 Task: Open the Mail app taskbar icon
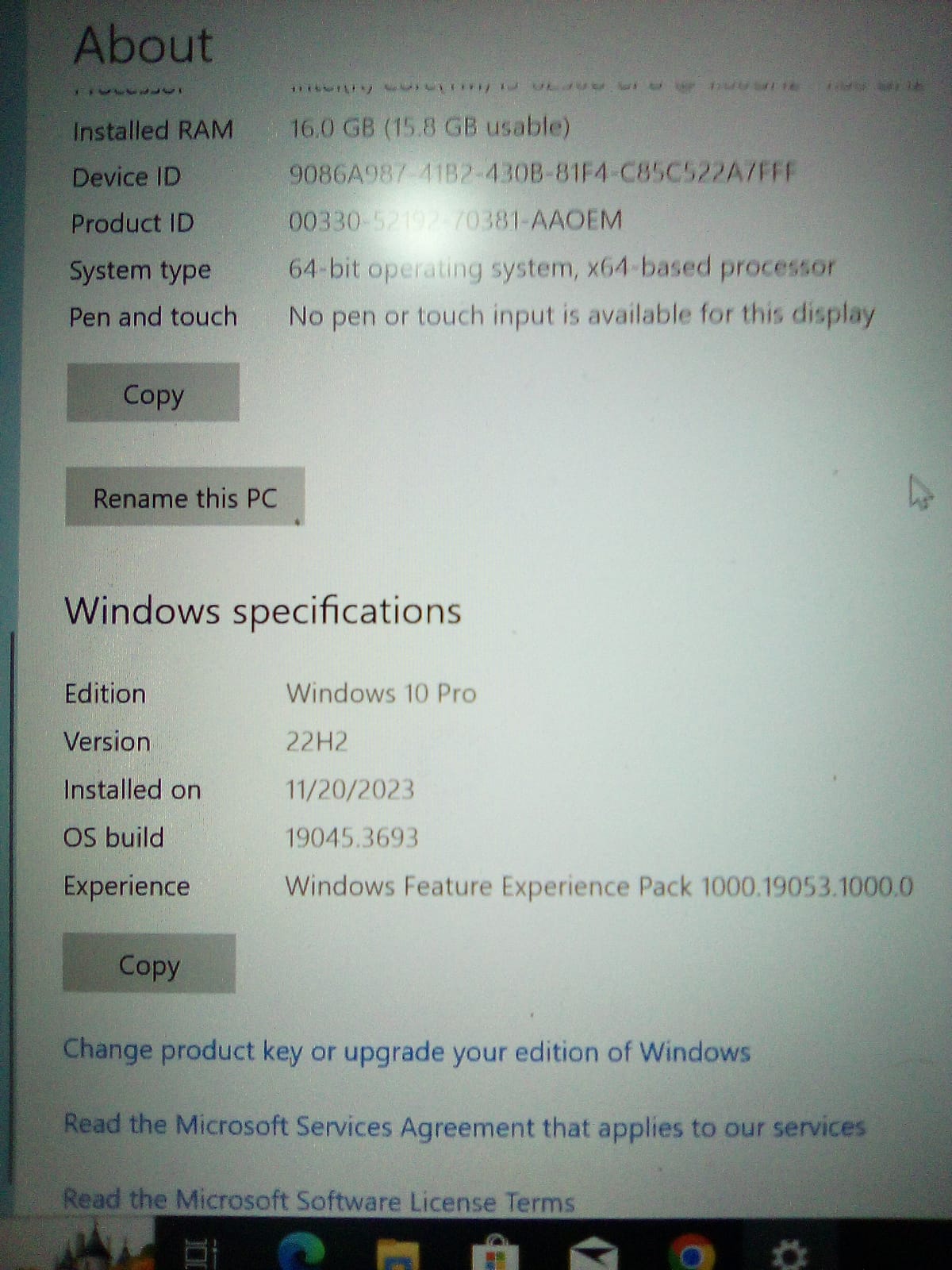point(593,1254)
